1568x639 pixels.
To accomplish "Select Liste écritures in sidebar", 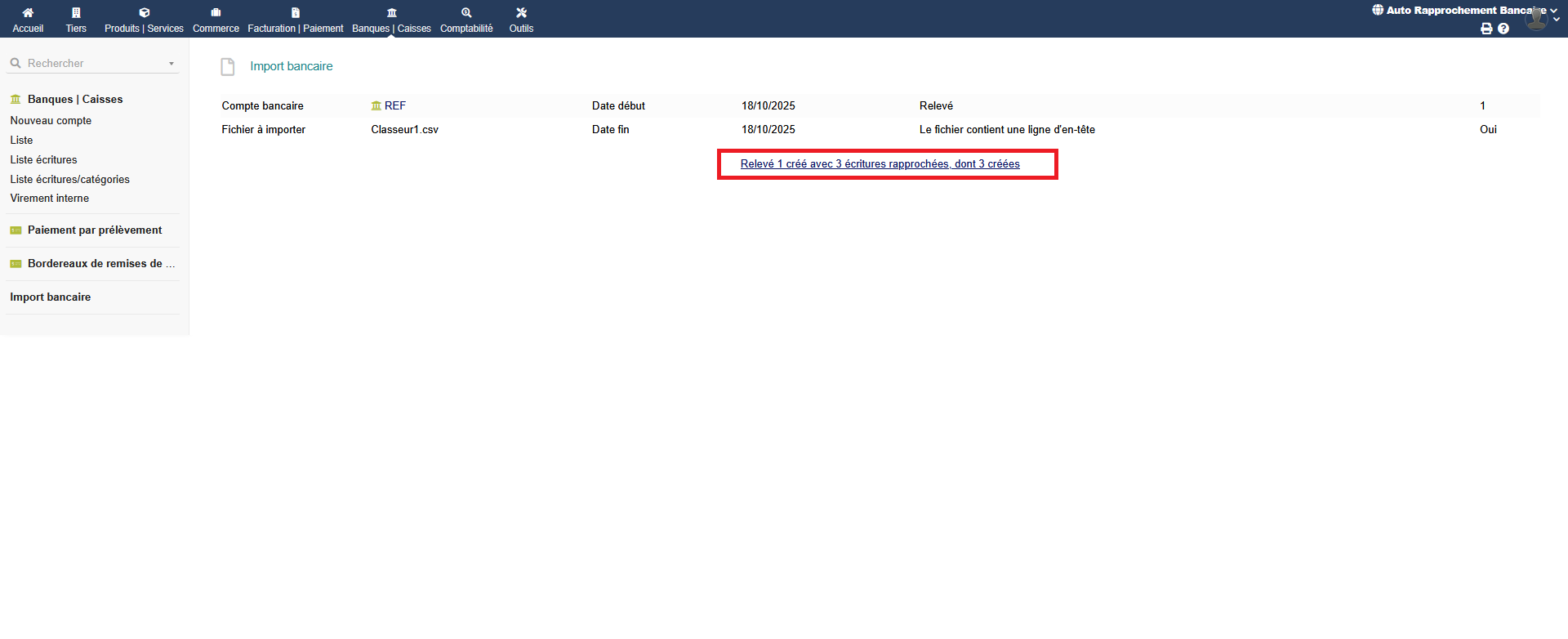I will coord(43,160).
